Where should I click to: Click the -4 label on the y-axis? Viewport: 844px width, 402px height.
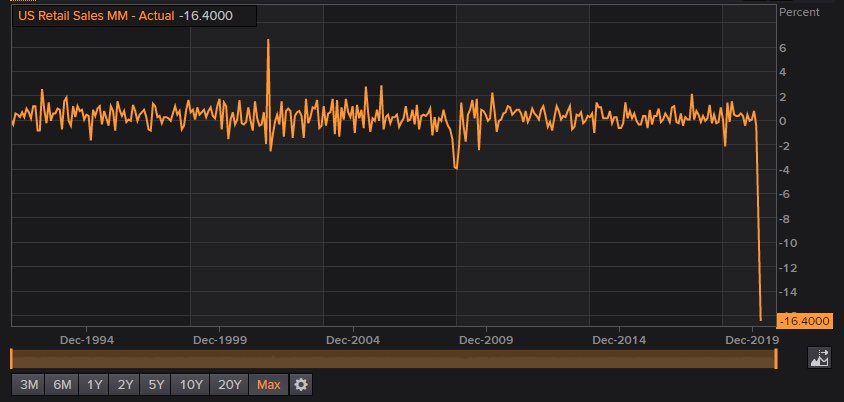coord(785,170)
